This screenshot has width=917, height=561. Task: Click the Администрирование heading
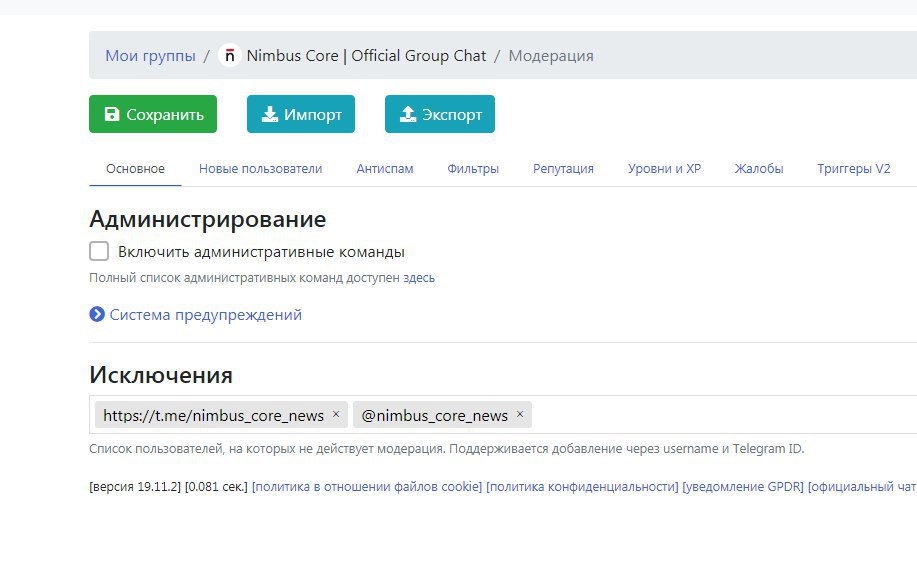point(208,219)
